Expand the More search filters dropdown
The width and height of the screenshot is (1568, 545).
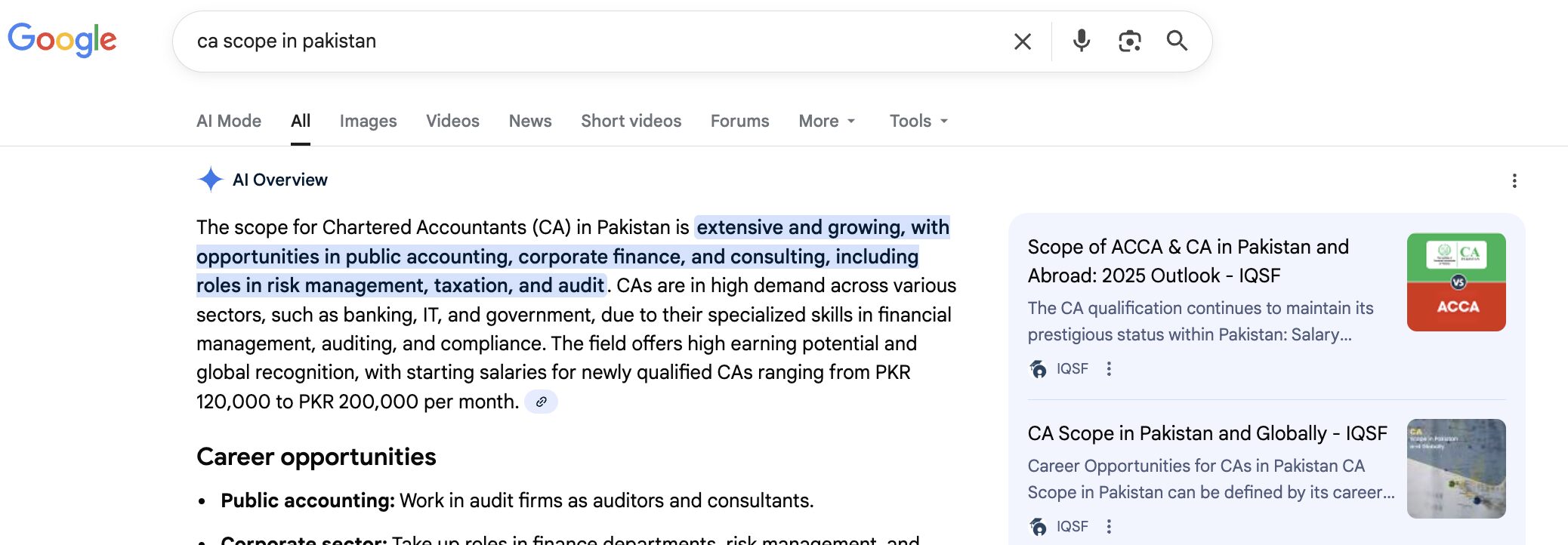pos(827,121)
